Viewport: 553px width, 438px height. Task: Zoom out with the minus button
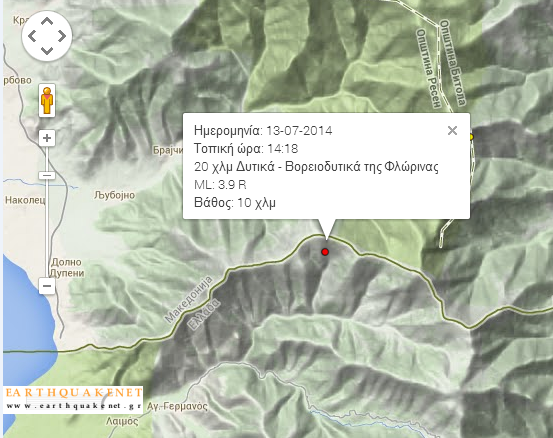(47, 286)
